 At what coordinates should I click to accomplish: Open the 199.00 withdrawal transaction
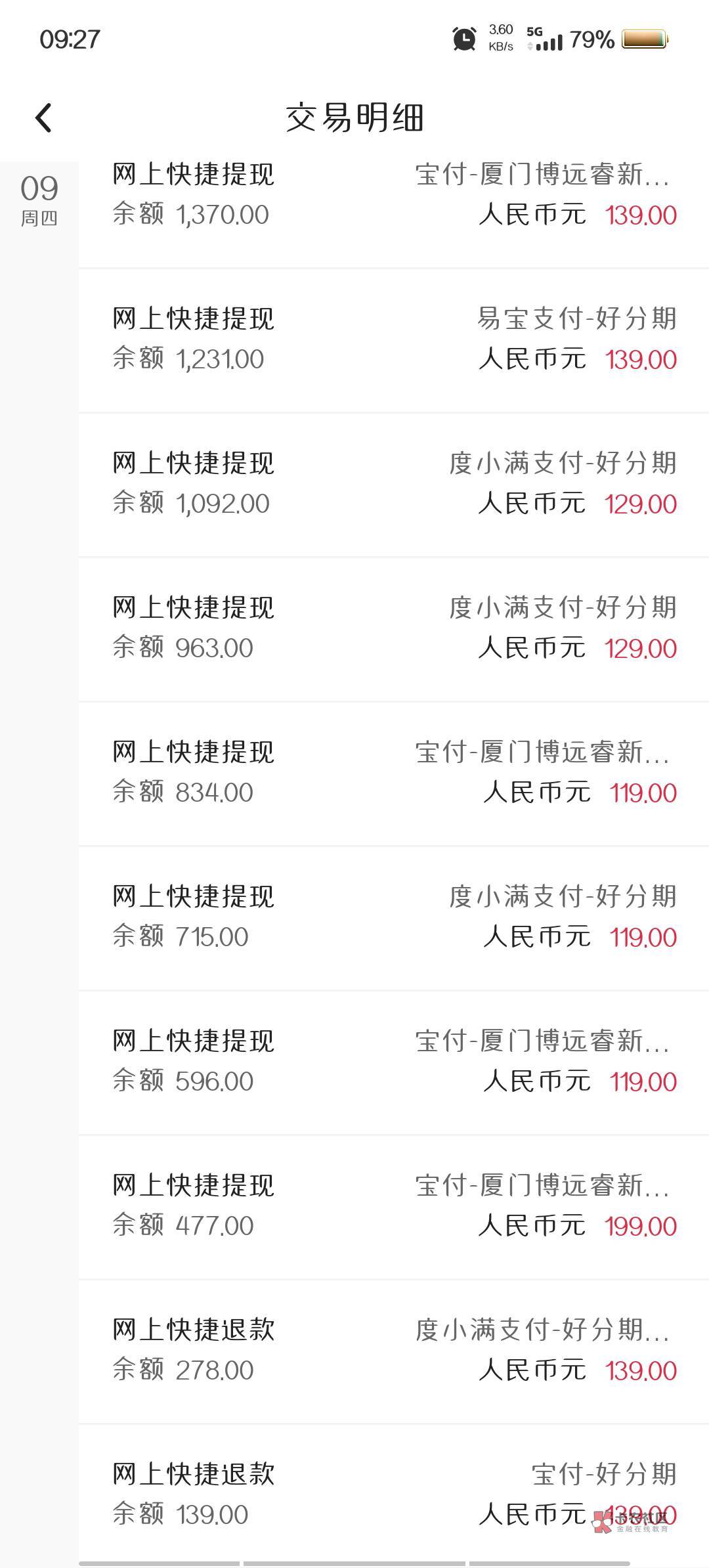tap(394, 1206)
